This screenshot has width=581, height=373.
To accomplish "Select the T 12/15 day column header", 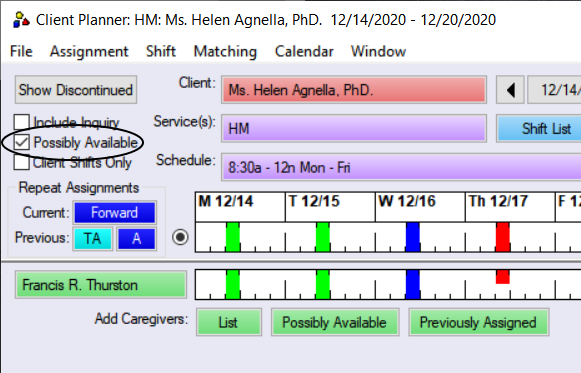I will (x=330, y=207).
